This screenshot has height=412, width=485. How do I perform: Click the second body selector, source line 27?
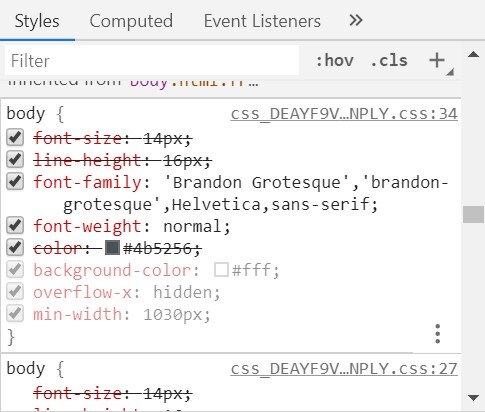[26, 369]
